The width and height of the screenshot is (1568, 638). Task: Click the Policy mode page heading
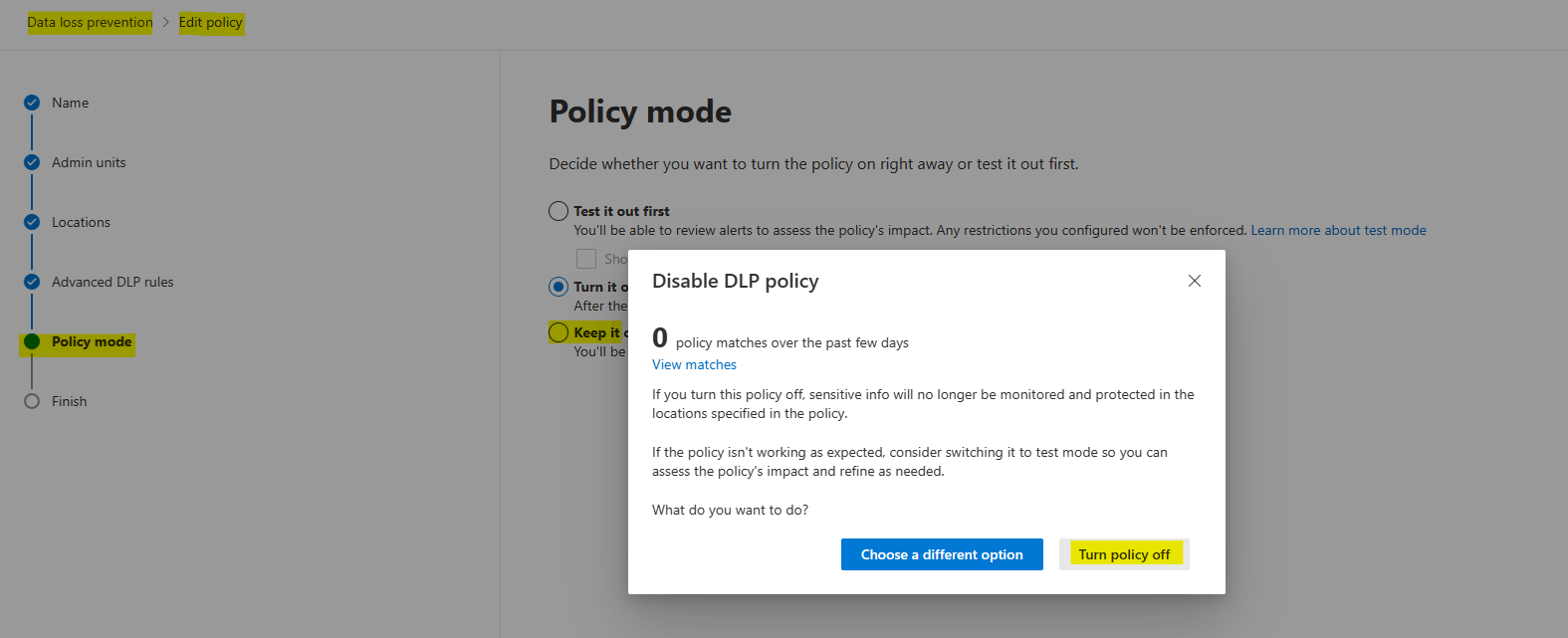[x=640, y=111]
